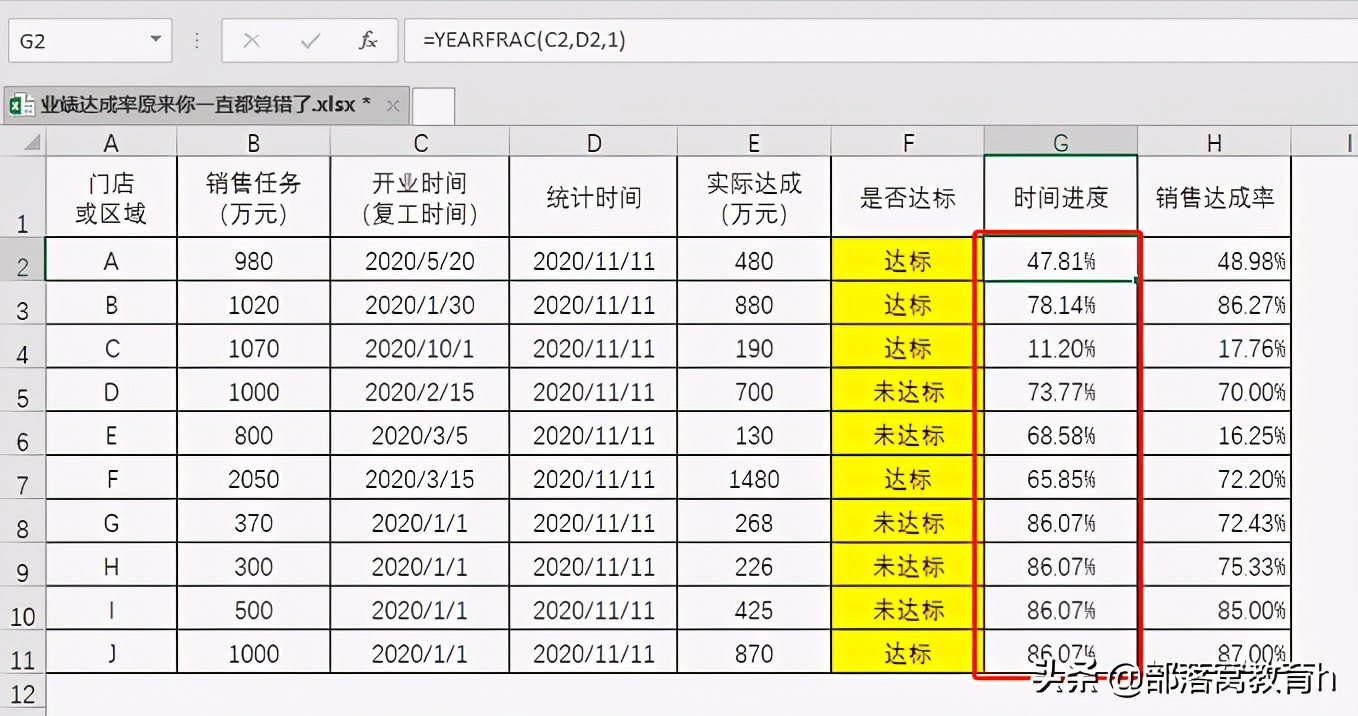The image size is (1358, 716).
Task: Open the formula bar options dots
Action: click(197, 41)
